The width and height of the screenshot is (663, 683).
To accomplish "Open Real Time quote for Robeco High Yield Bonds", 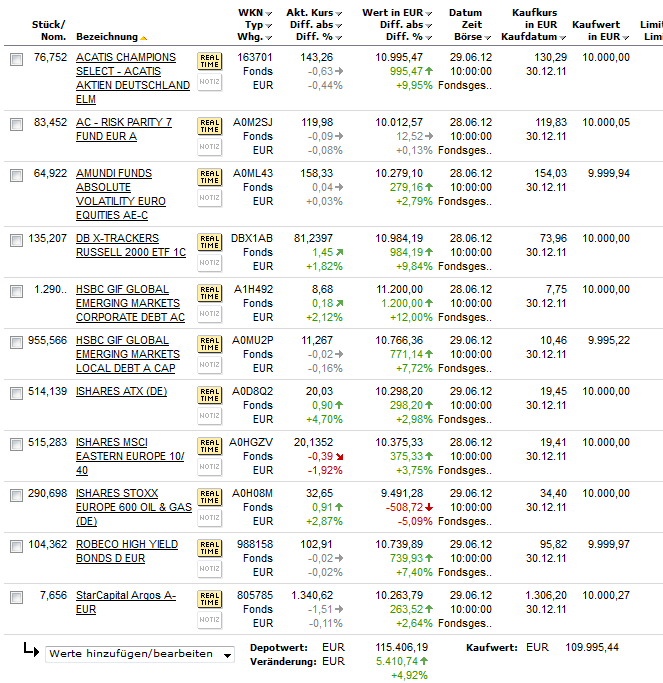I will (x=210, y=548).
